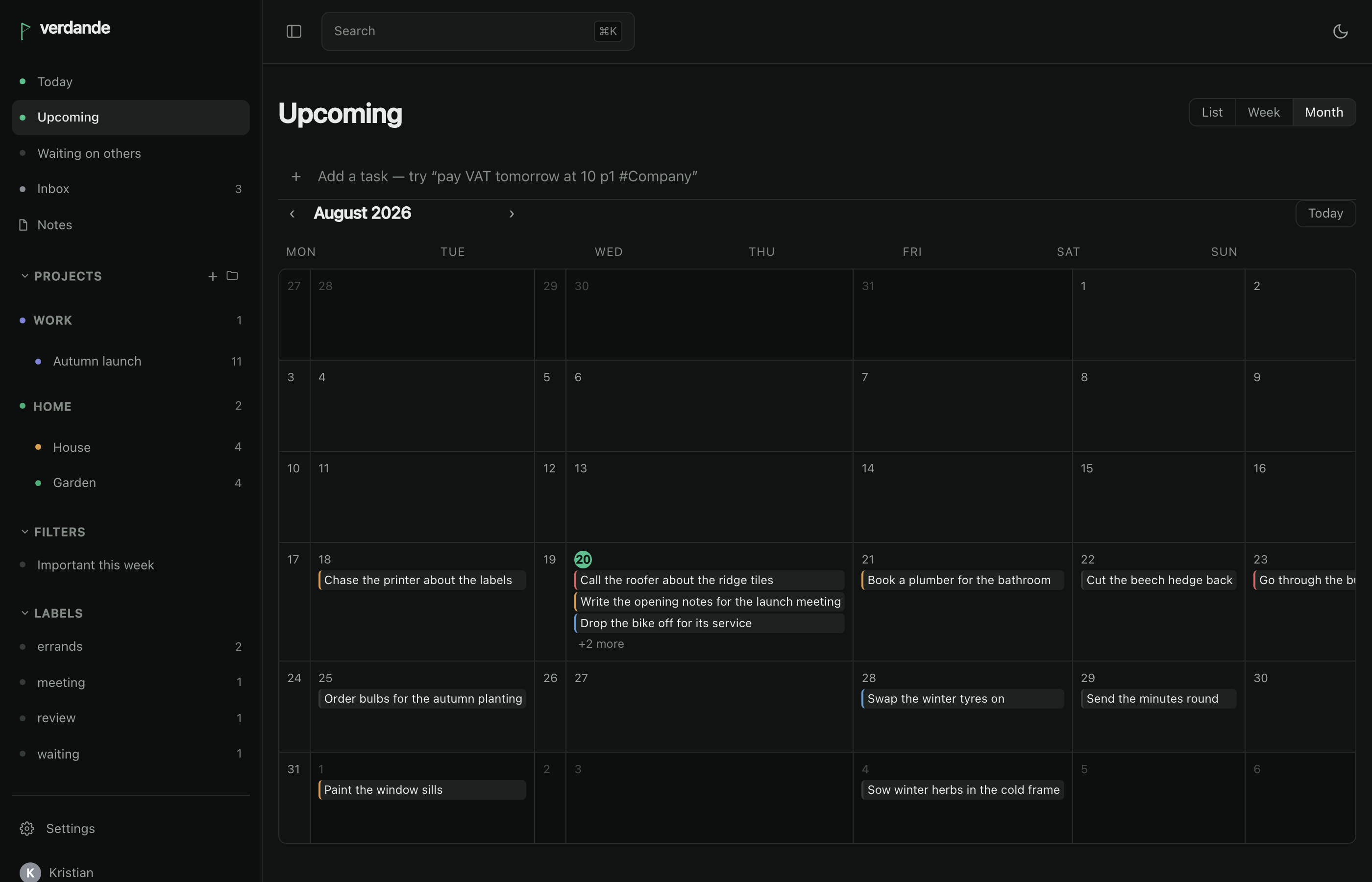
Task: Open Upcoming in the sidebar
Action: tap(130, 118)
